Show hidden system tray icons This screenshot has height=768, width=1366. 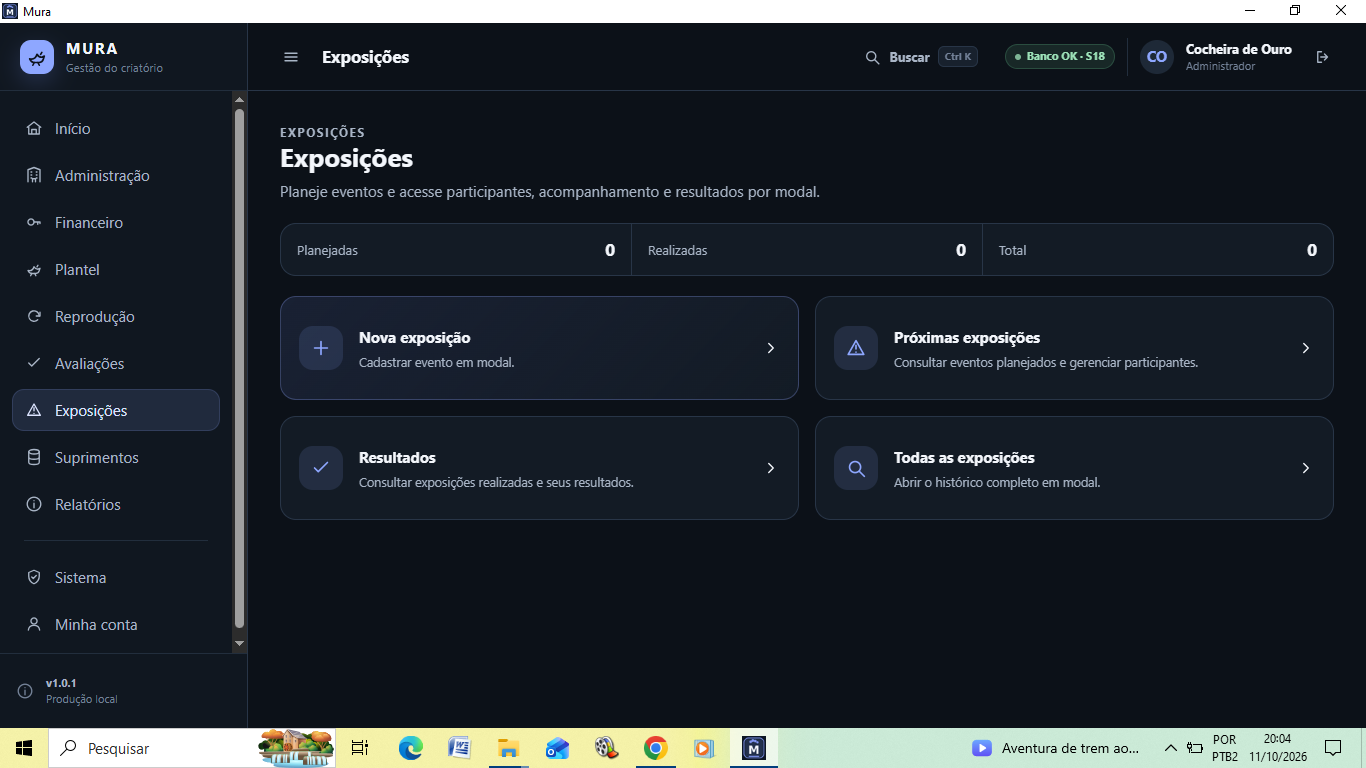1170,748
